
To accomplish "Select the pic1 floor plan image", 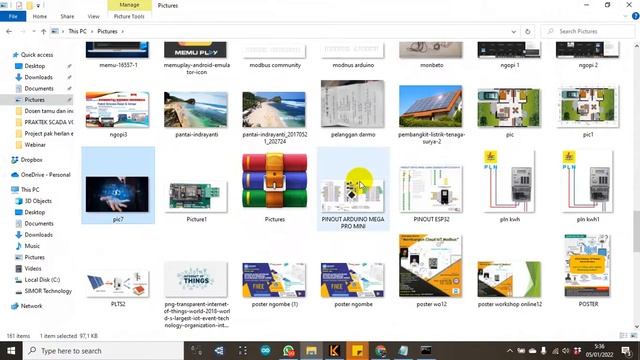I will click(588, 107).
